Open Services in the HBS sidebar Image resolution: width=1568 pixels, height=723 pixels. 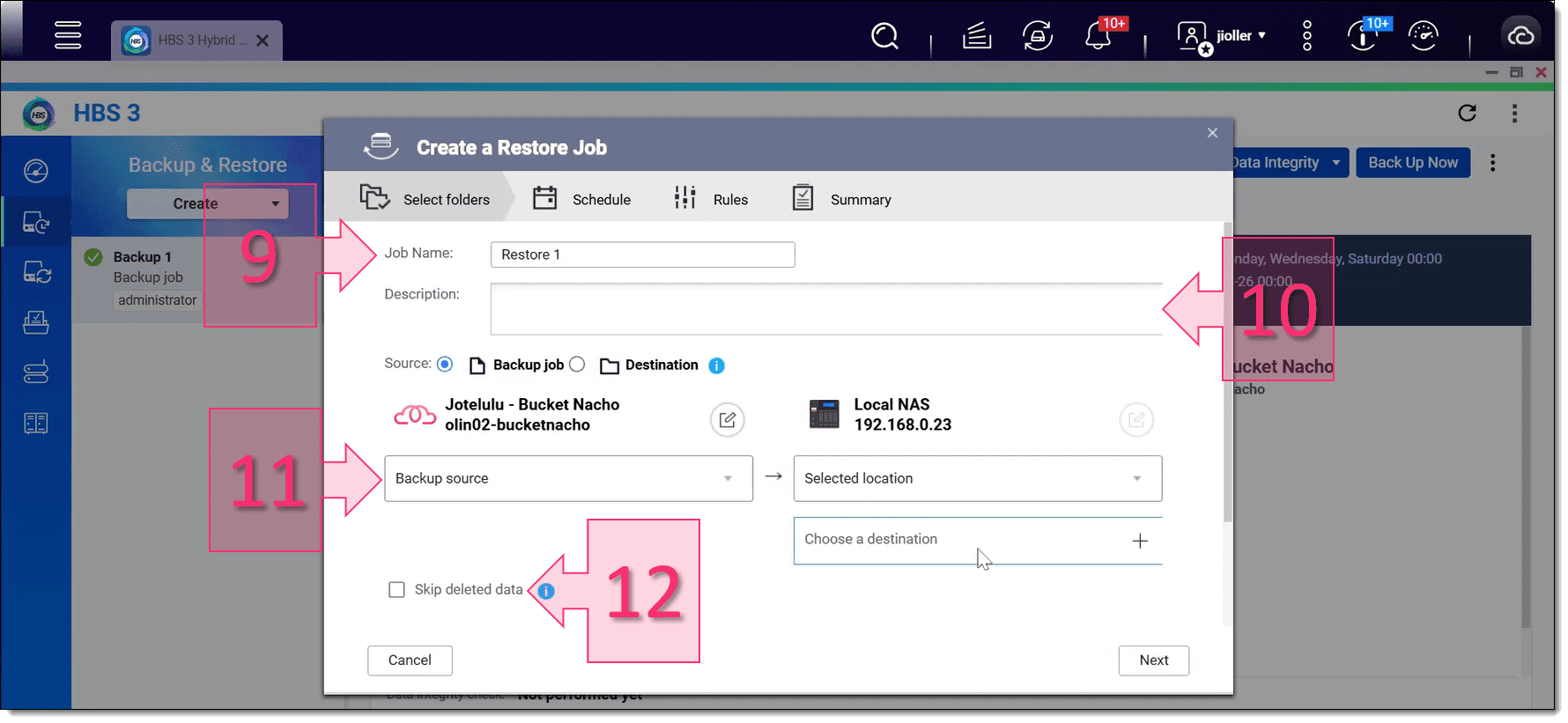click(x=36, y=322)
